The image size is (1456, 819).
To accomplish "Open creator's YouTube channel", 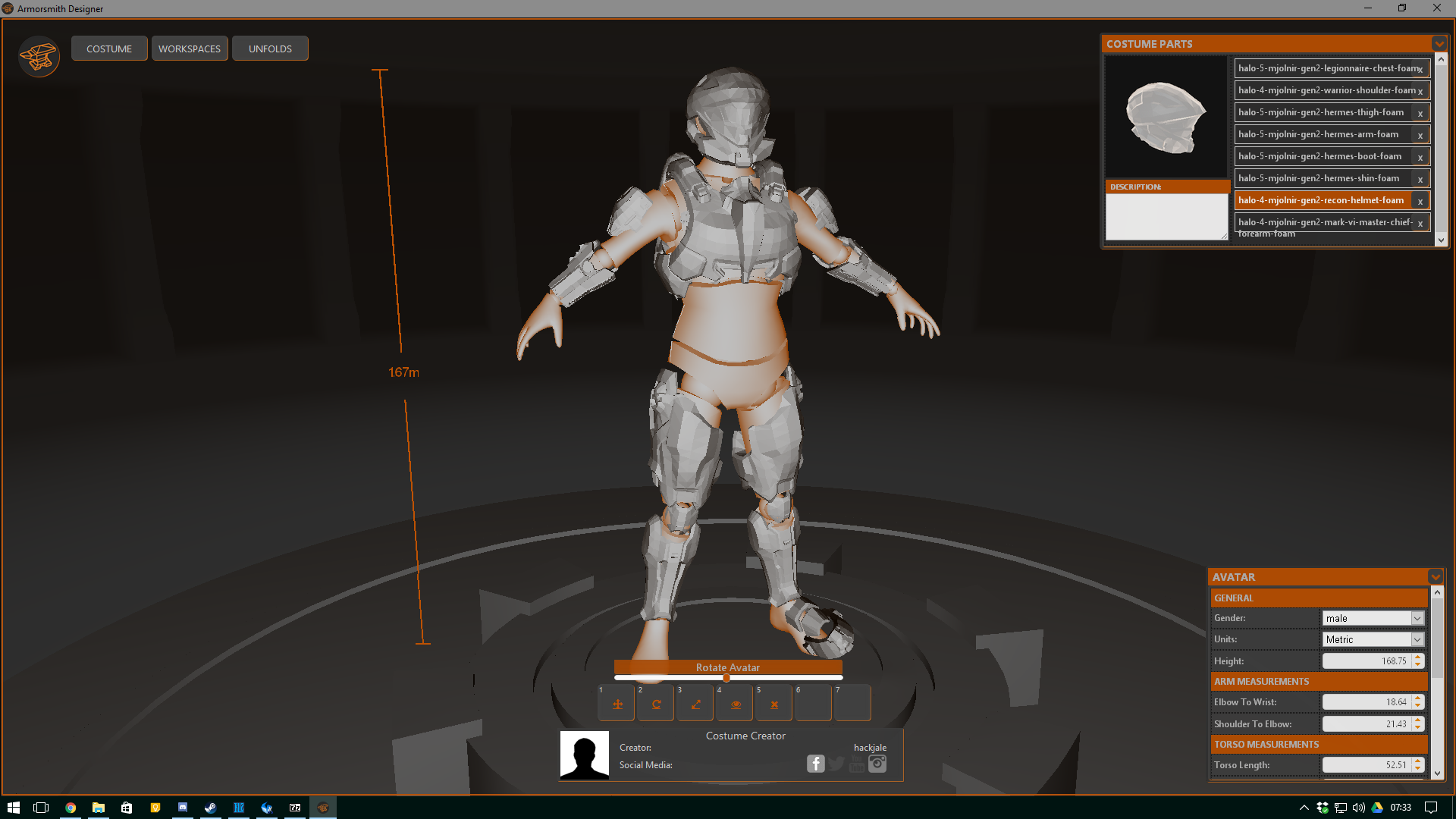I will click(x=857, y=764).
